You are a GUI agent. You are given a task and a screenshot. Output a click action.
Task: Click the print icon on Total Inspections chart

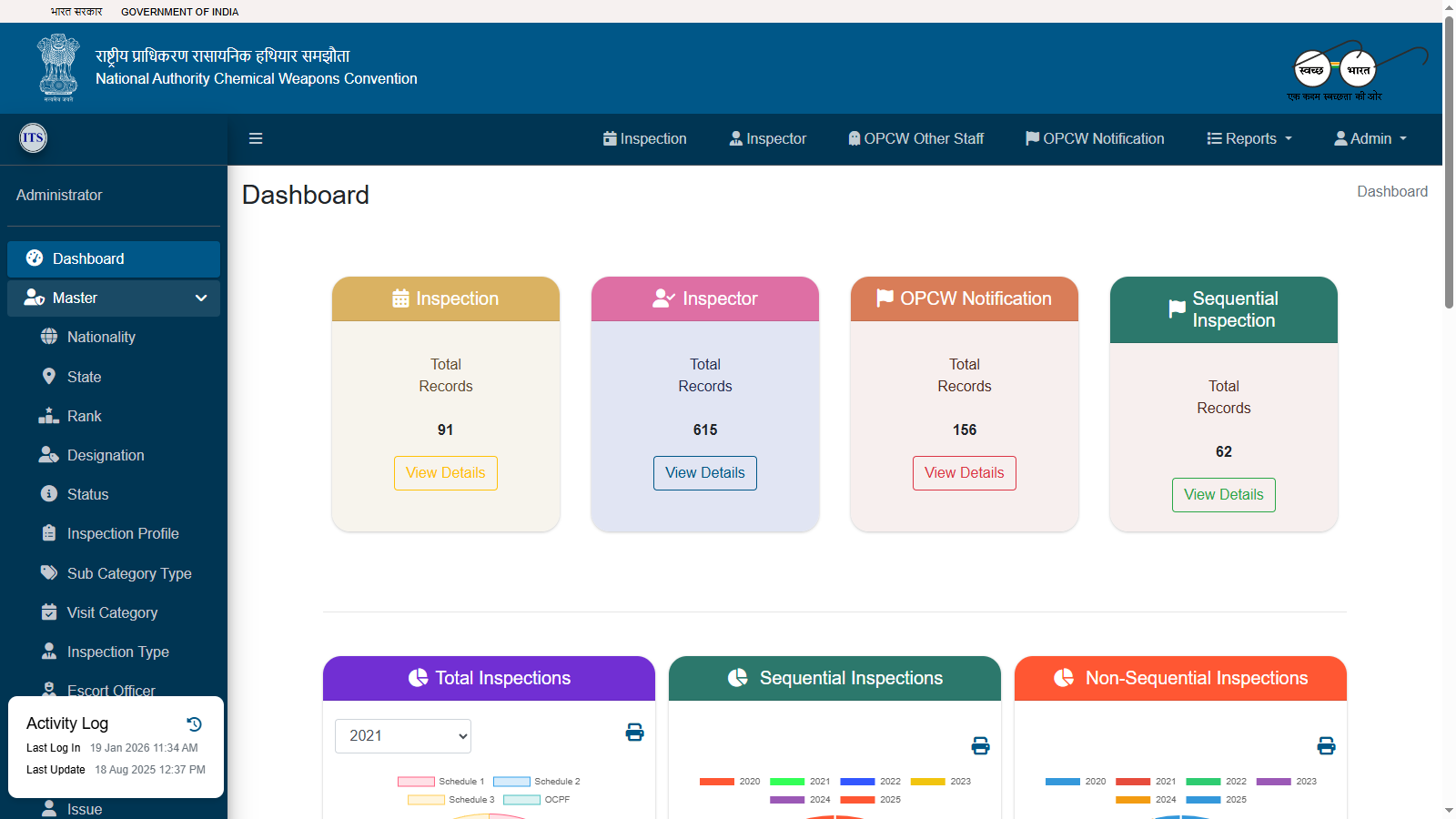pyautogui.click(x=634, y=732)
